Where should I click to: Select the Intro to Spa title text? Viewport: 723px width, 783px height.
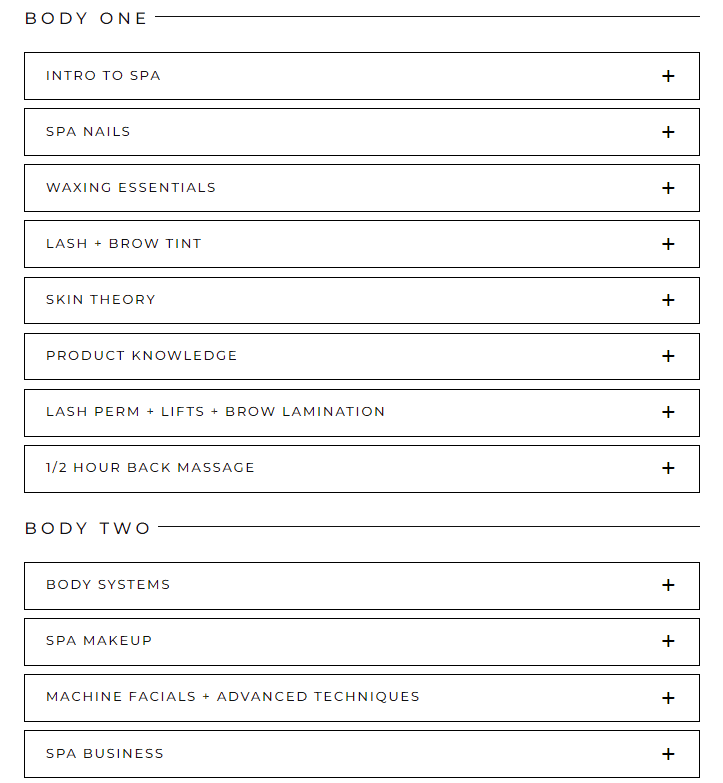[103, 76]
